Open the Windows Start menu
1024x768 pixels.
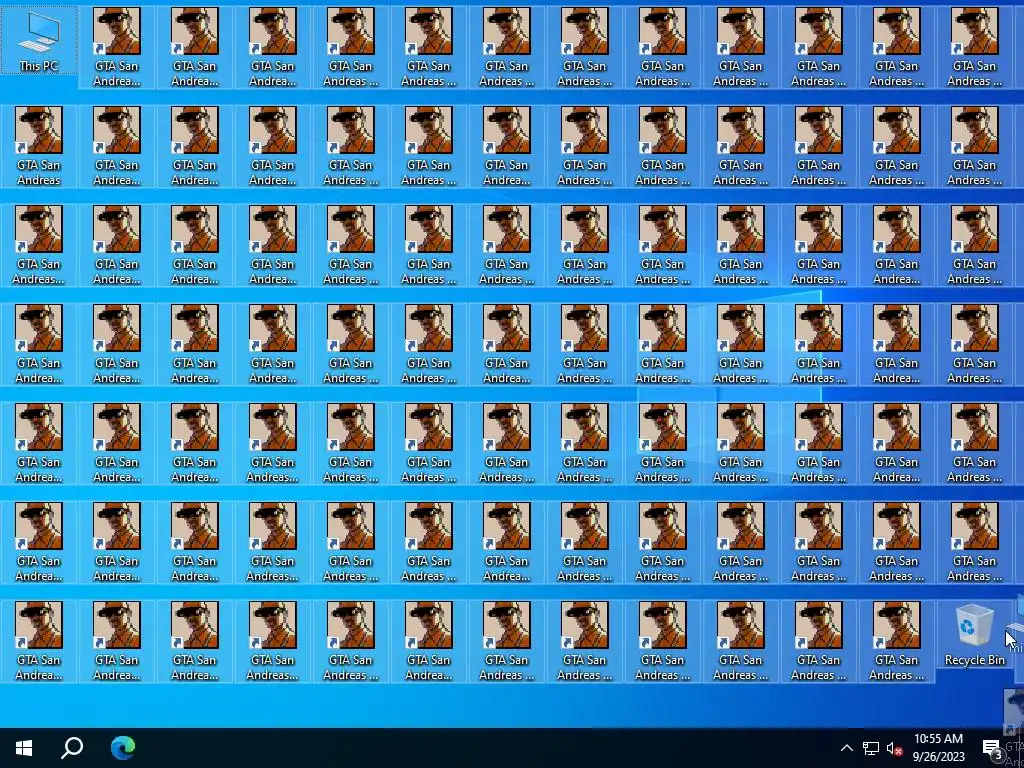[24, 748]
